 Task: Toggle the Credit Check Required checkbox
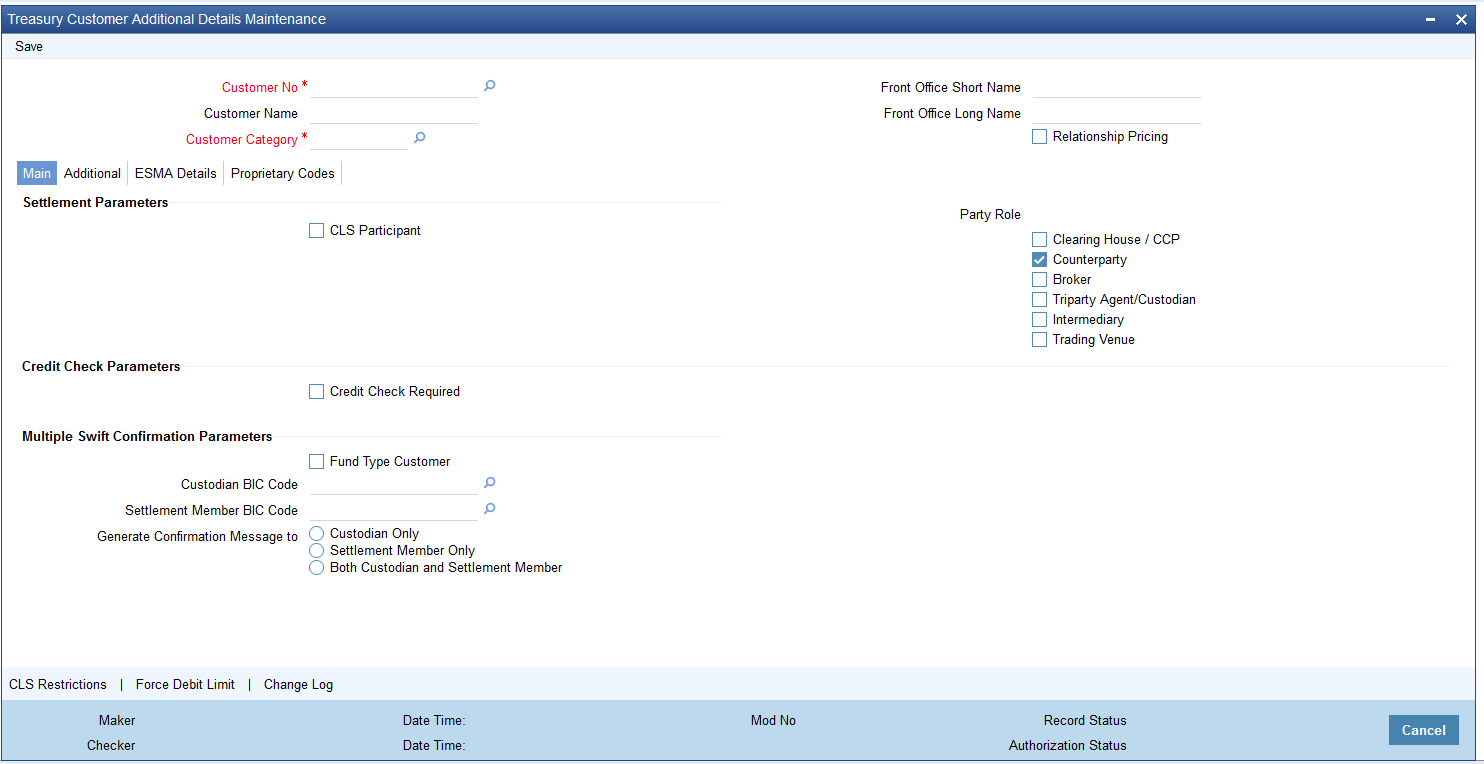coord(317,392)
